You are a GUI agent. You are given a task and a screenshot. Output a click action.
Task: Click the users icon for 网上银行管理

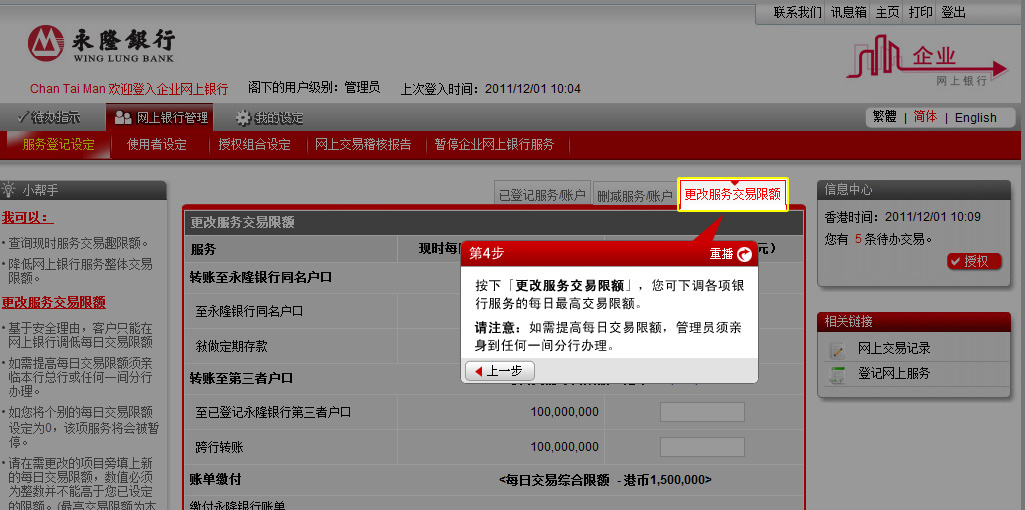pos(123,118)
